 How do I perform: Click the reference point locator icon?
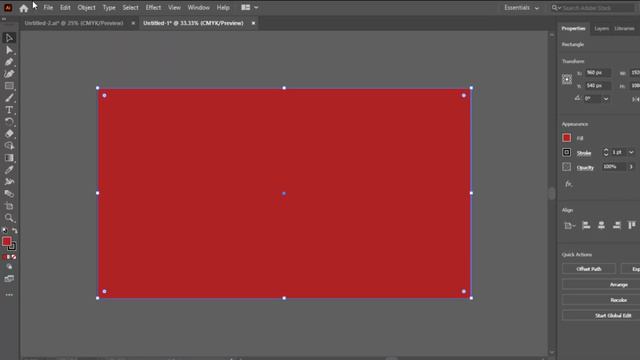point(567,79)
